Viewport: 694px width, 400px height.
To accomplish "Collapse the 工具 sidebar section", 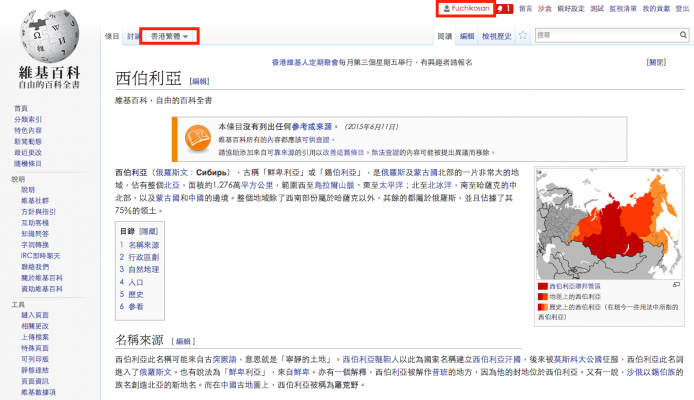I will (x=18, y=304).
